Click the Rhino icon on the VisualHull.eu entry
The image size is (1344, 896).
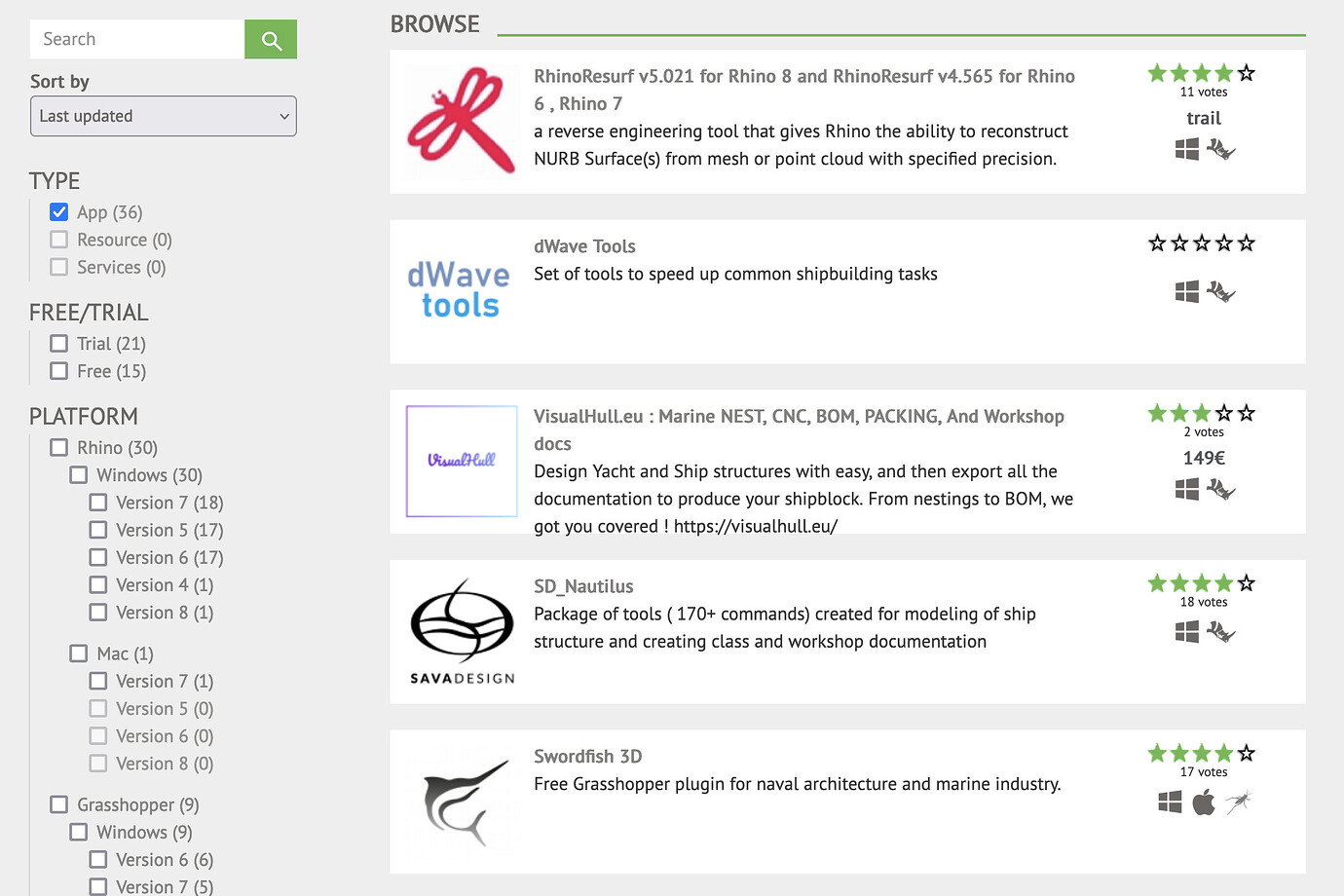(1222, 489)
